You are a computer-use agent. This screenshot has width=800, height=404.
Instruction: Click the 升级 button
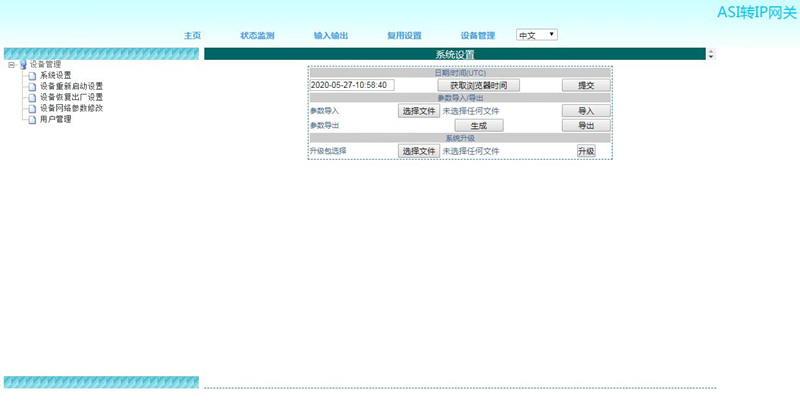586,151
